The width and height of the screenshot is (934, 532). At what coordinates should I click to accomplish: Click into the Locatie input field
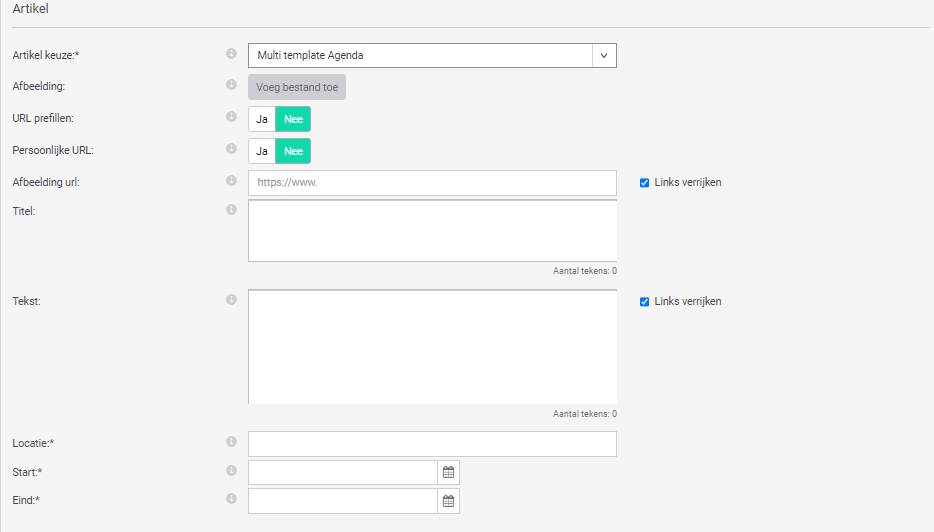tap(432, 444)
